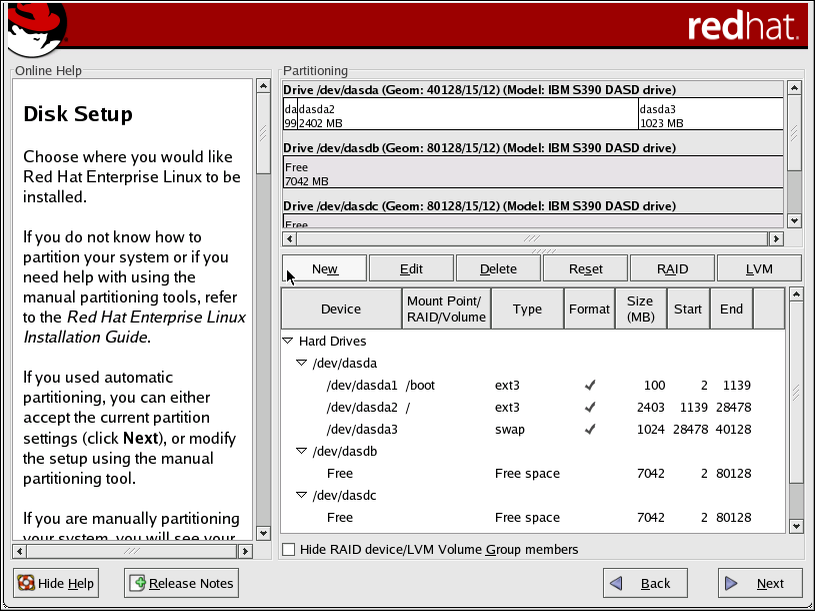Enable Hide RAID device/LVM Volume Group members
The image size is (815, 611).
(x=289, y=549)
